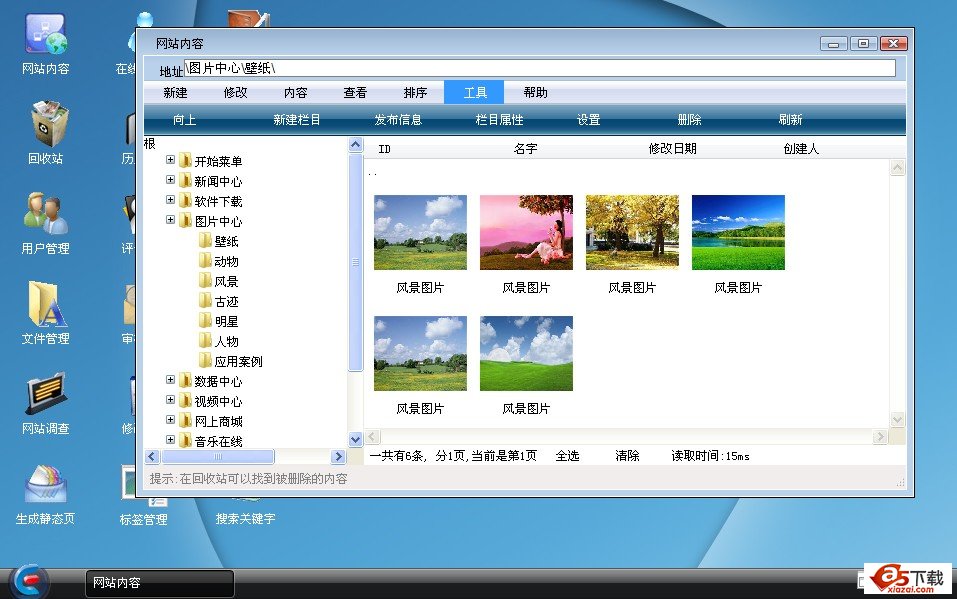The width and height of the screenshot is (957, 599).
Task: Click the 新建栏目 toolbar button
Action: click(x=297, y=120)
